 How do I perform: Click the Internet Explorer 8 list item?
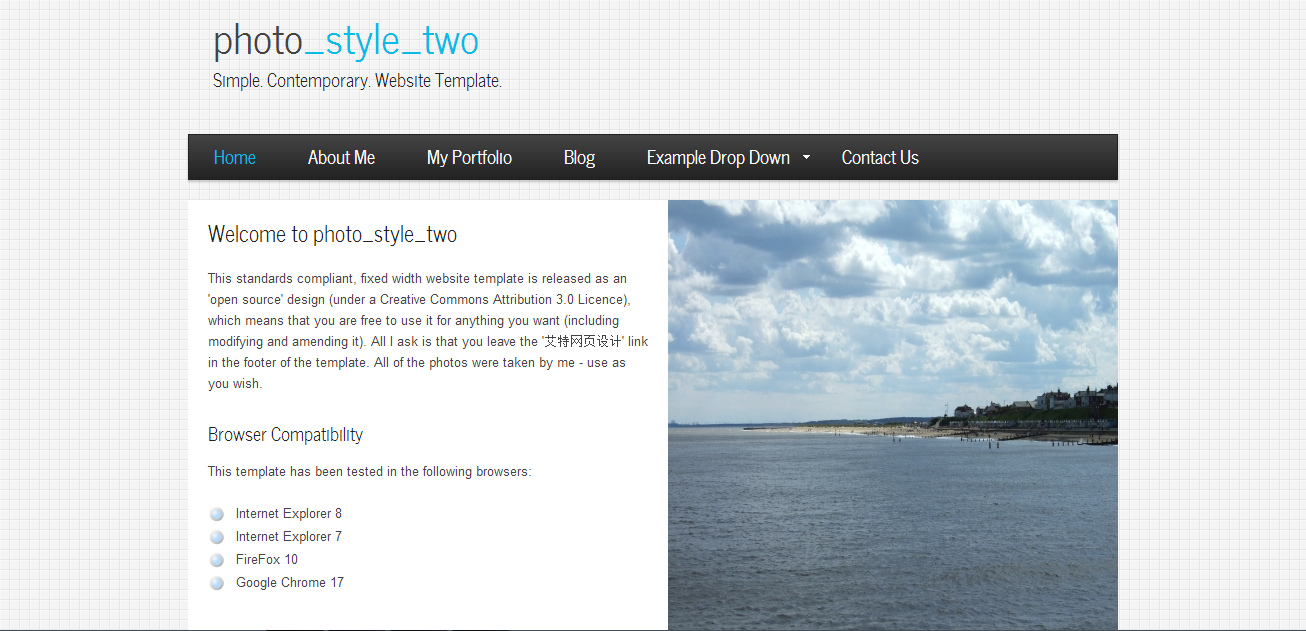coord(289,514)
